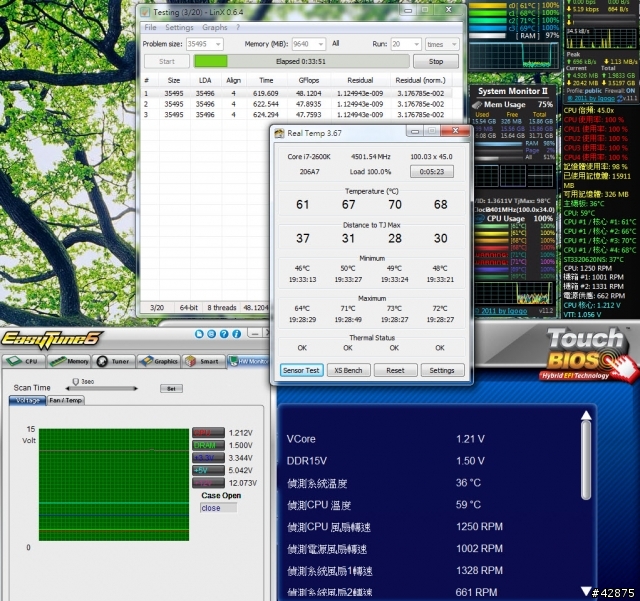Click the All link beside Memory in LinX
Viewport: 640px width, 601px height.
pos(336,43)
